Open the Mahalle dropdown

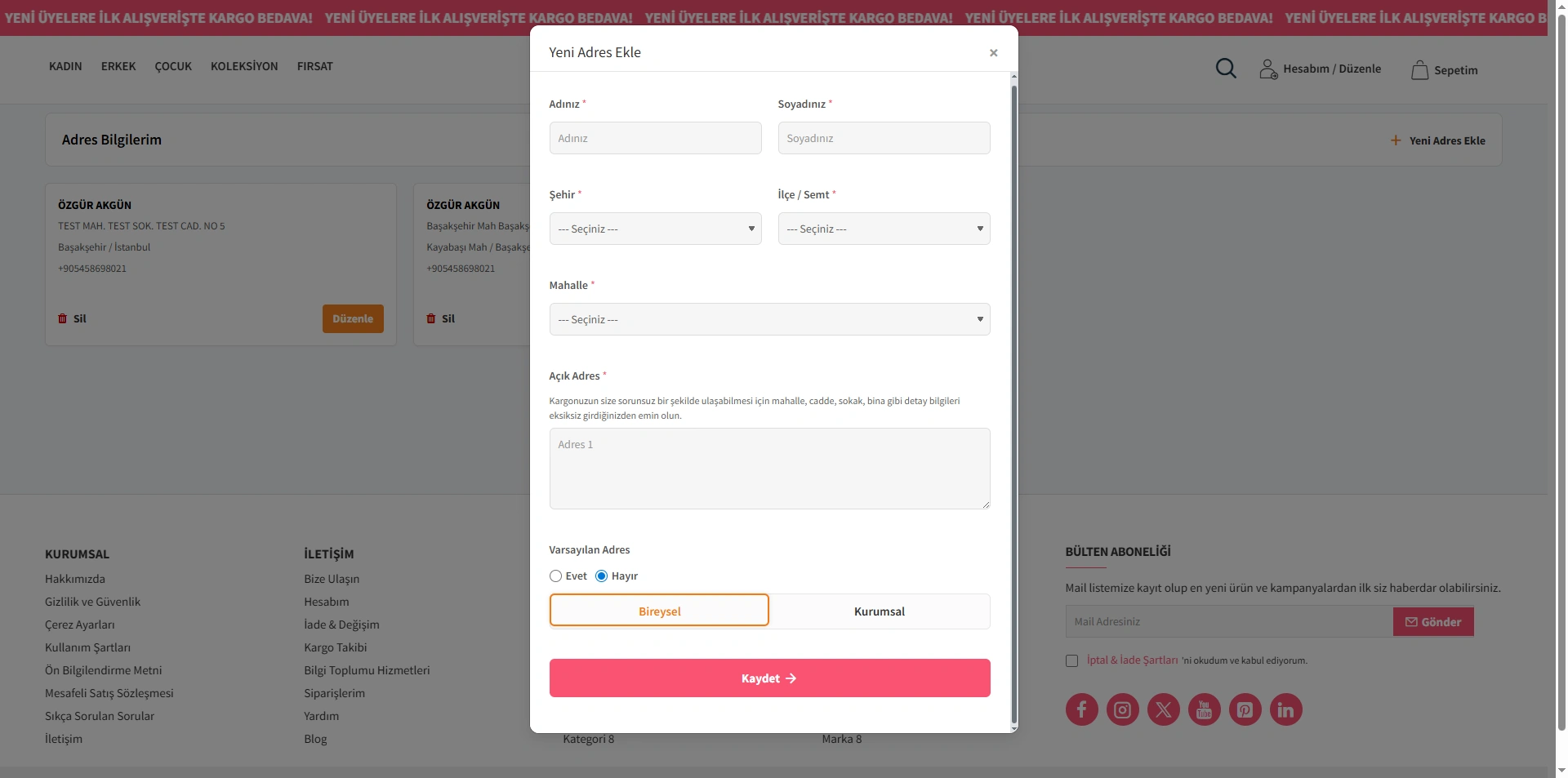pos(769,319)
